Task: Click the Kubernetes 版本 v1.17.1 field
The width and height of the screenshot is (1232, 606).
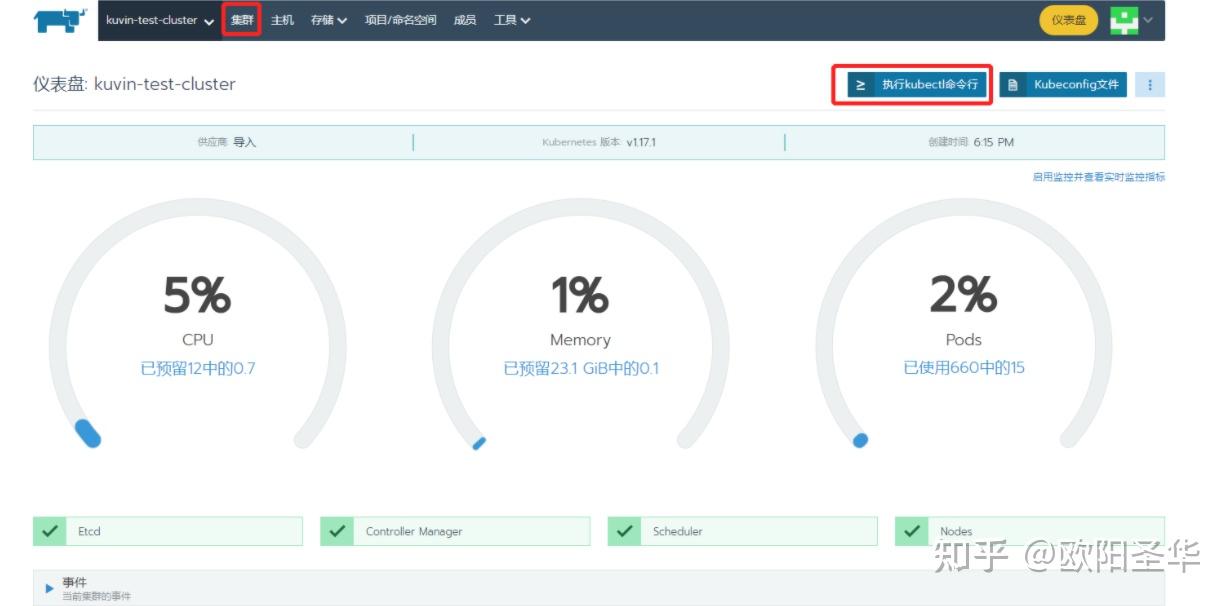Action: (x=599, y=142)
